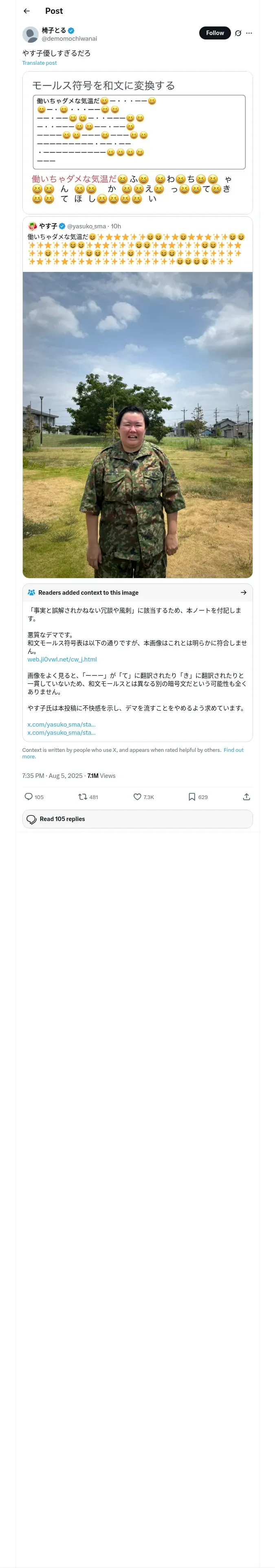Viewport: 275px width, 1568px height.
Task: Open the reply icon with 105 replies
Action: coord(29,796)
